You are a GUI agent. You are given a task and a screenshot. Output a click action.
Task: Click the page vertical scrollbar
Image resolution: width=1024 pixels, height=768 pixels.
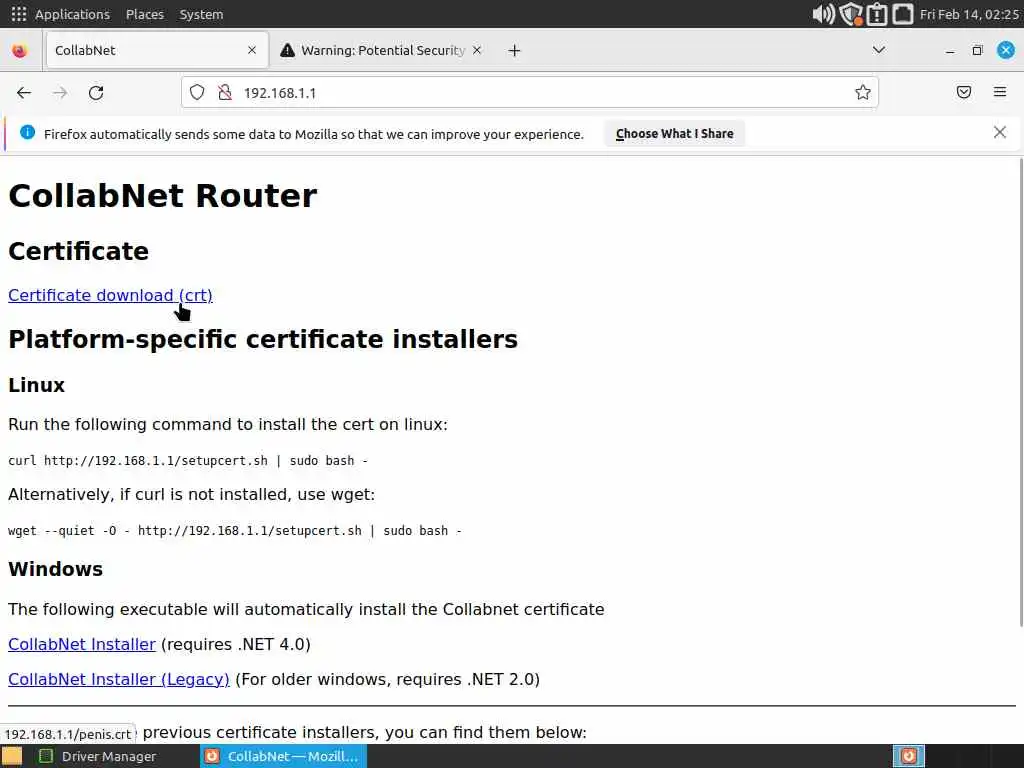[x=1020, y=392]
